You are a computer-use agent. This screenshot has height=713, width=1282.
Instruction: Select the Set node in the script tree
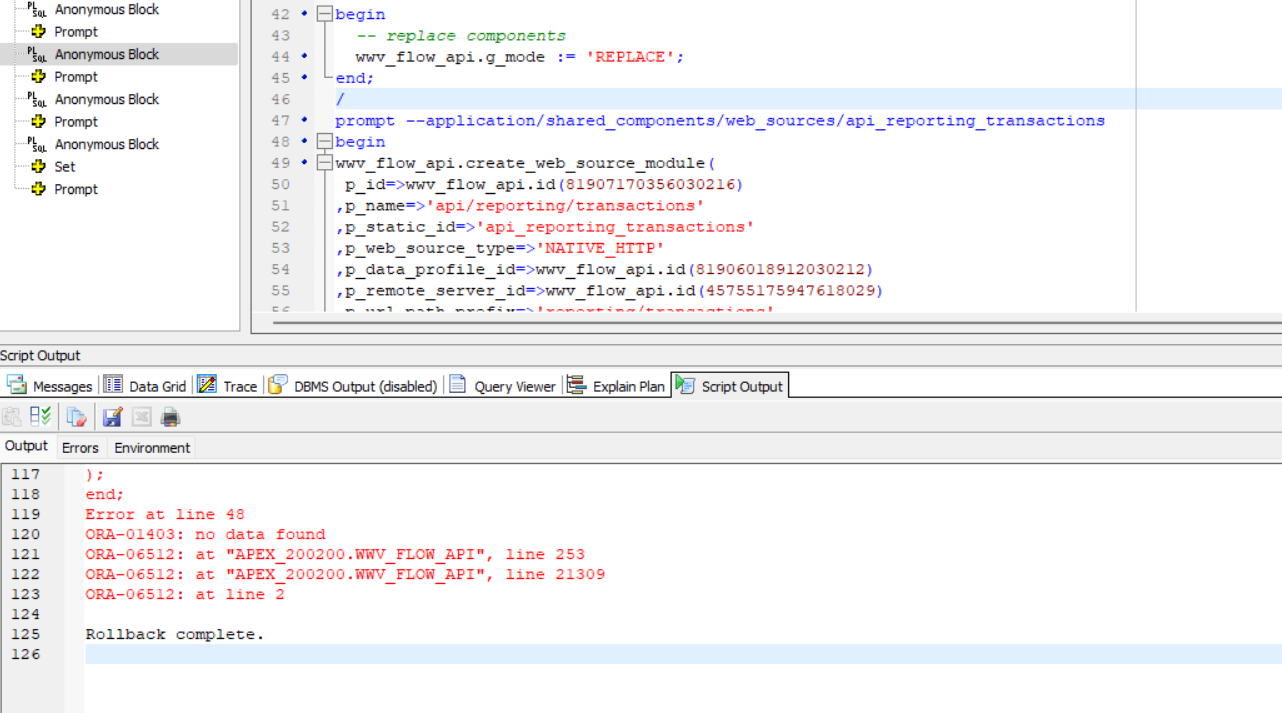coord(63,166)
